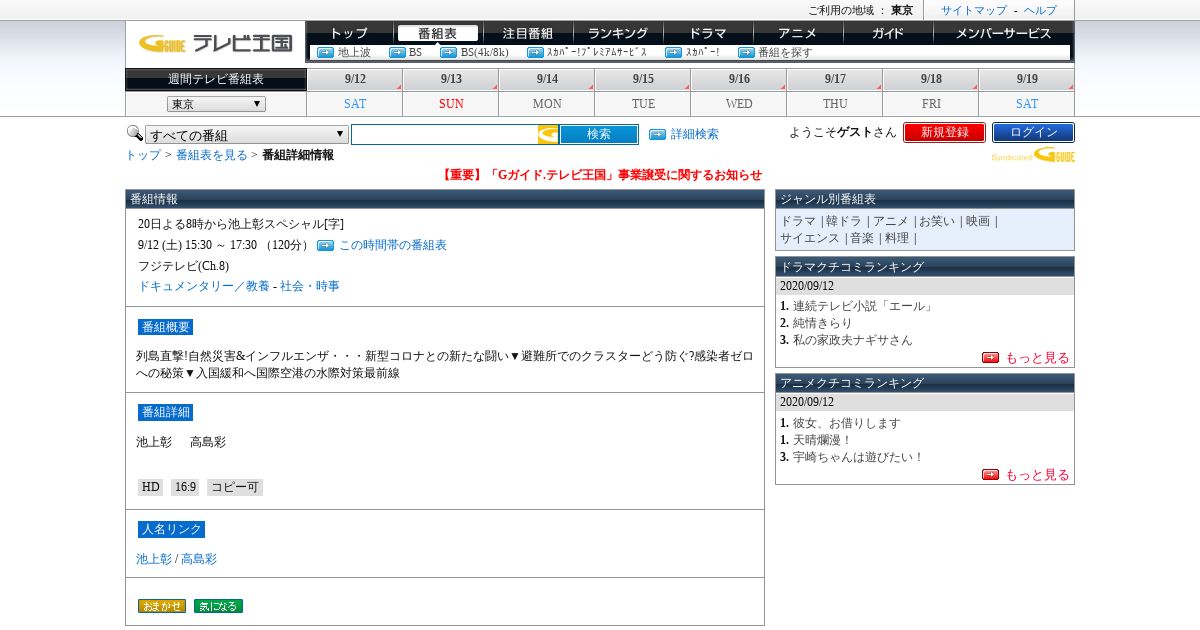Open the メンバーサービス menu tab
This screenshot has width=1200, height=630.
tap(1003, 33)
